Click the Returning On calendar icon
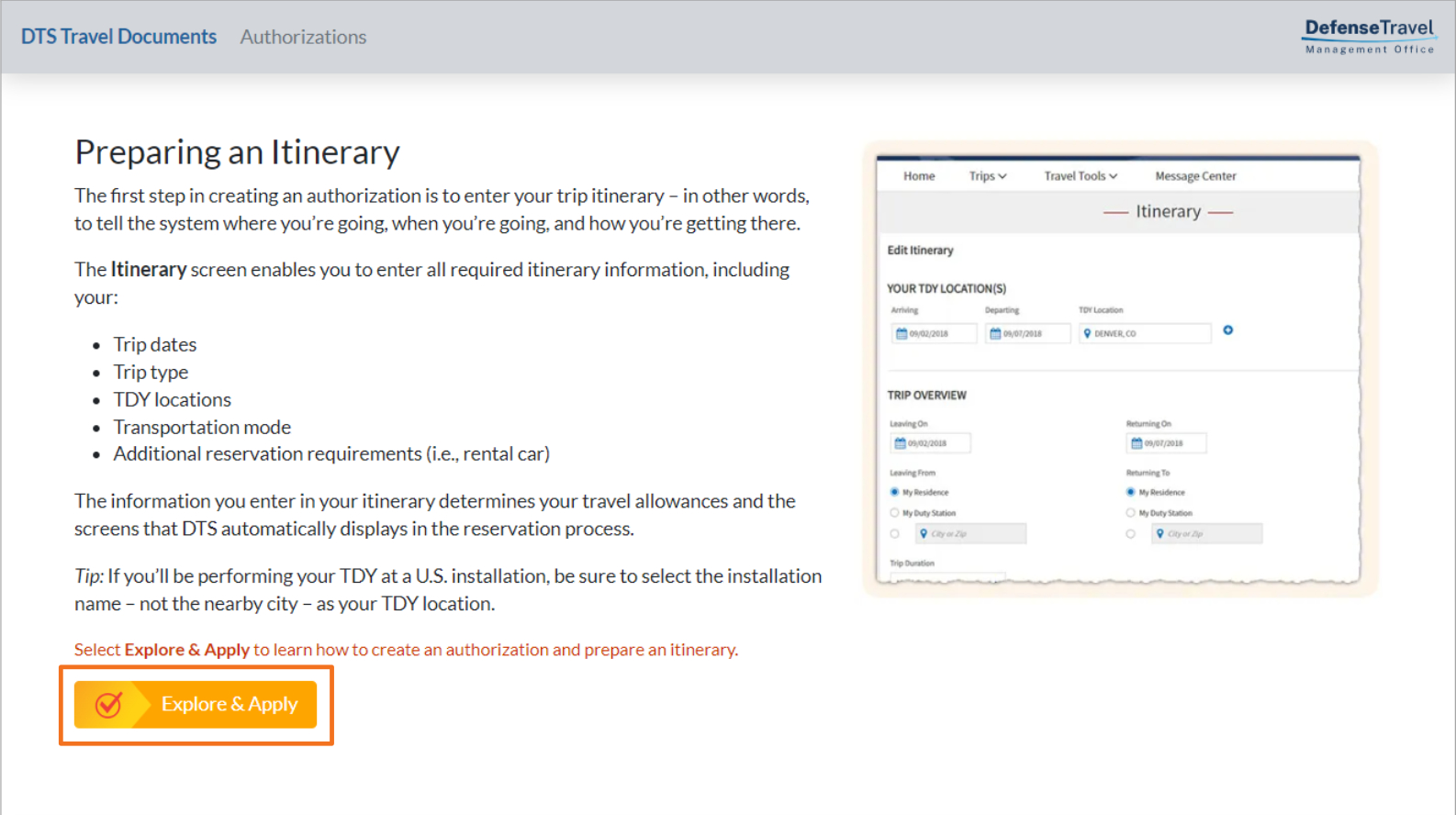Viewport: 1456px width, 815px height. [x=1137, y=443]
